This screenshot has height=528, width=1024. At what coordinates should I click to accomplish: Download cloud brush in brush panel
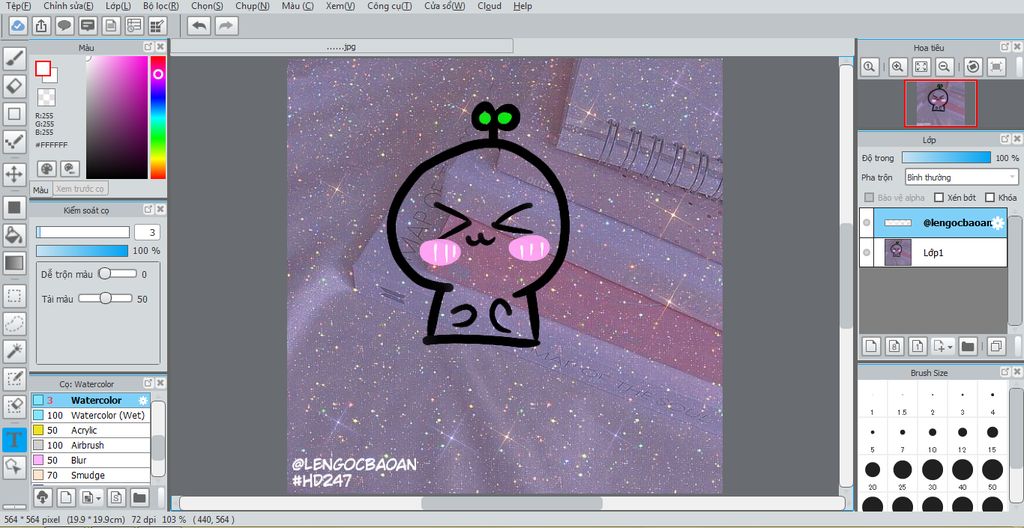tap(42, 497)
